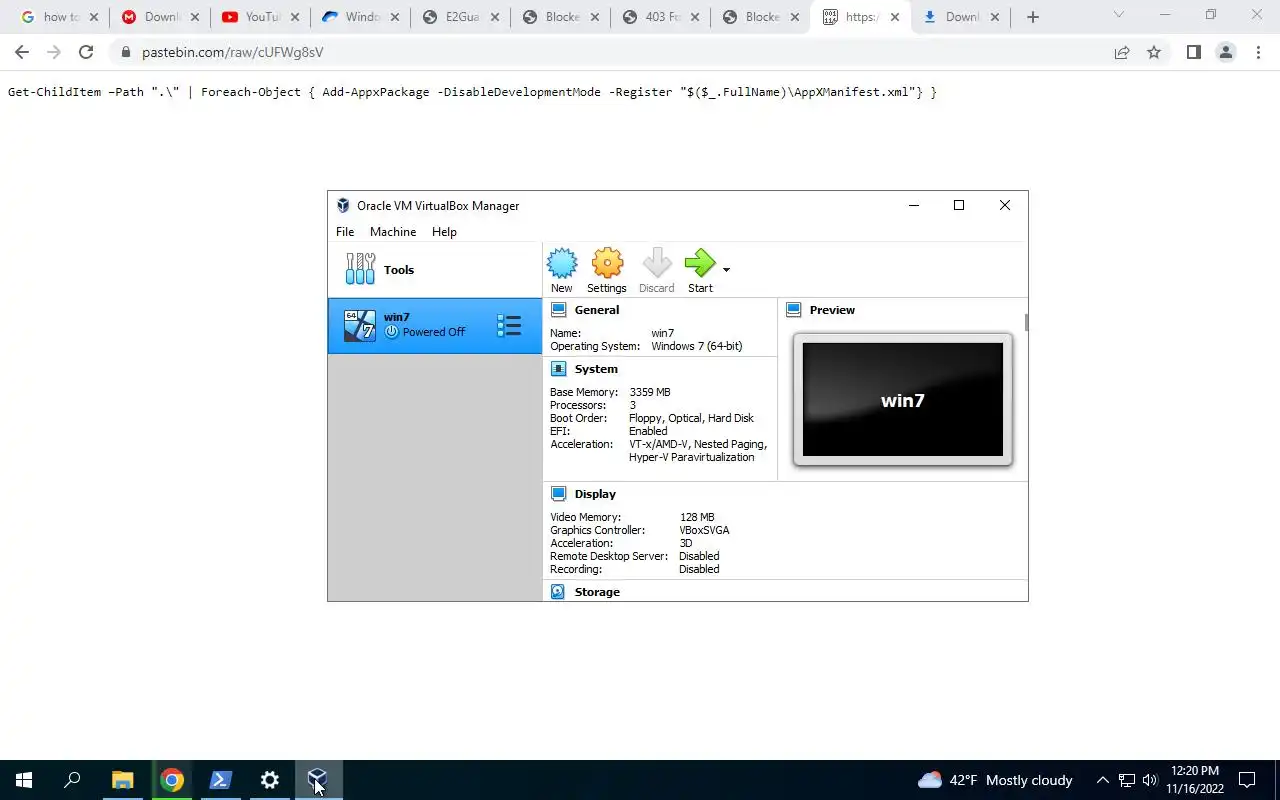
Task: Open the Windows Start menu
Action: tap(24, 780)
